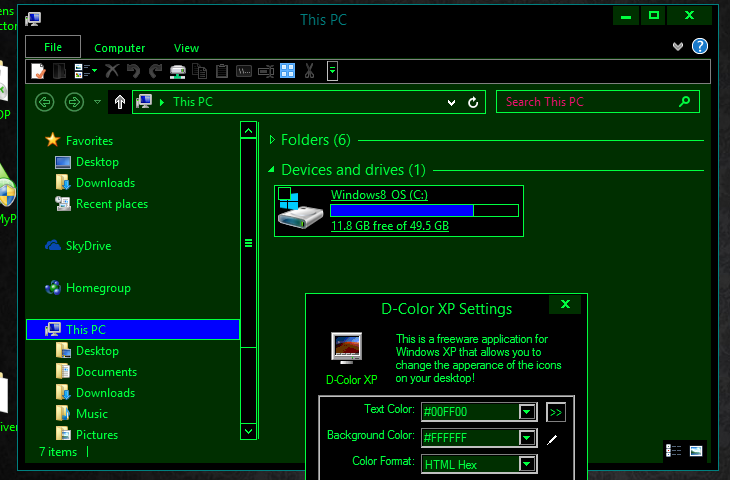Click navigation pane scroll down arrow

pyautogui.click(x=249, y=431)
